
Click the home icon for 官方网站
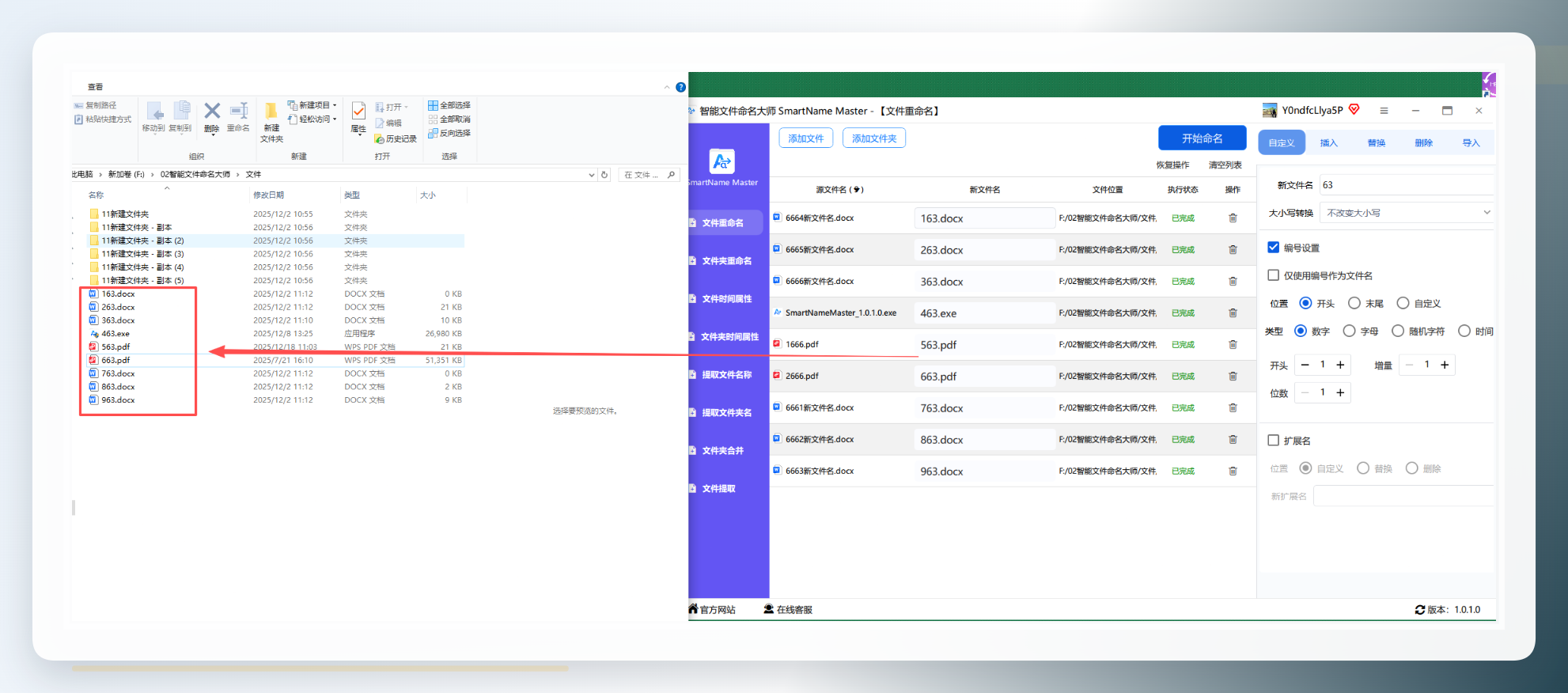[x=693, y=609]
